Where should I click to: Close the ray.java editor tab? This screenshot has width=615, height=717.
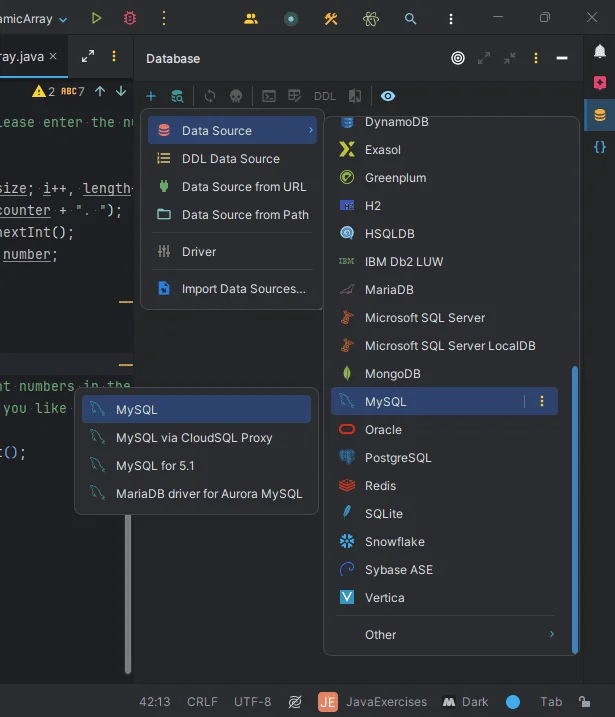[x=53, y=56]
